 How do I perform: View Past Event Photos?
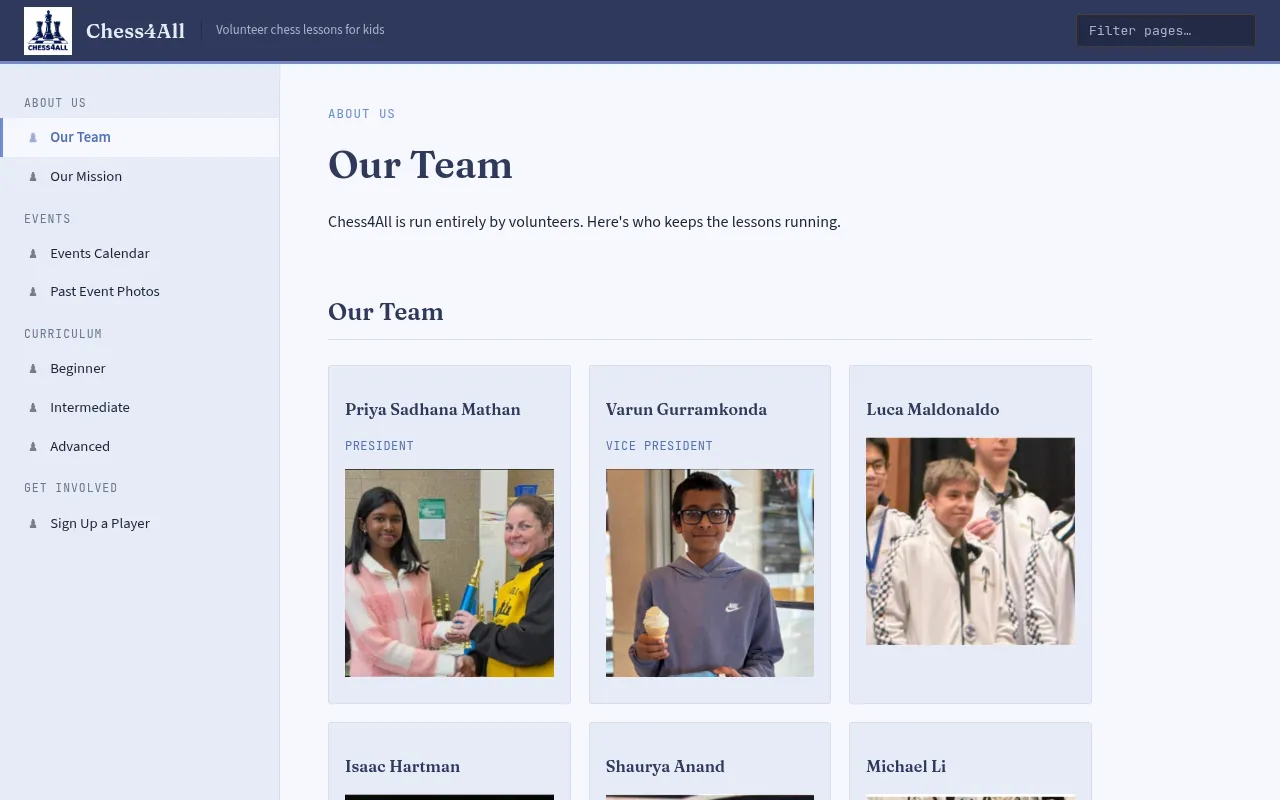(140, 292)
